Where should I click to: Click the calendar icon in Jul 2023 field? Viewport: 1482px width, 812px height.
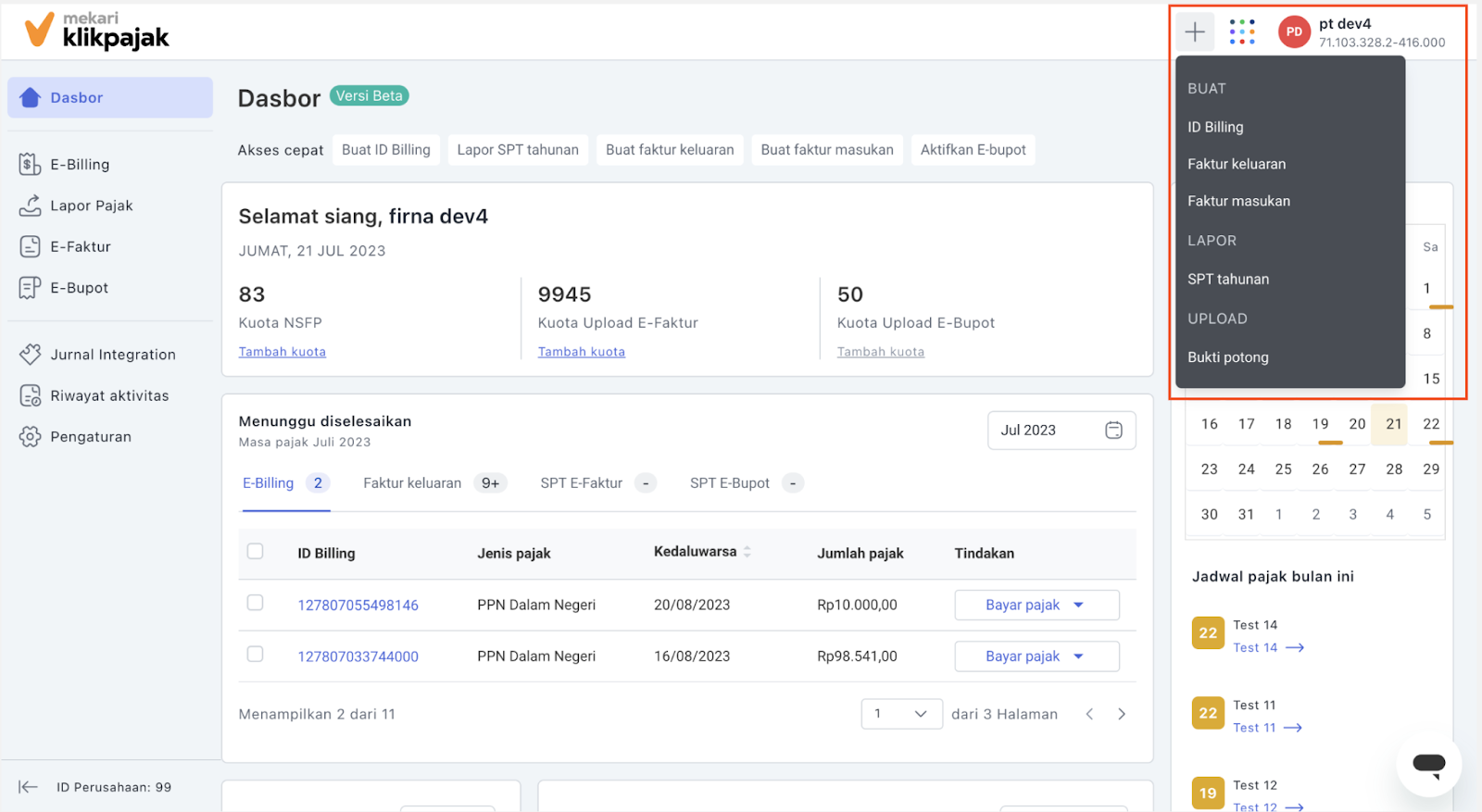point(1113,431)
